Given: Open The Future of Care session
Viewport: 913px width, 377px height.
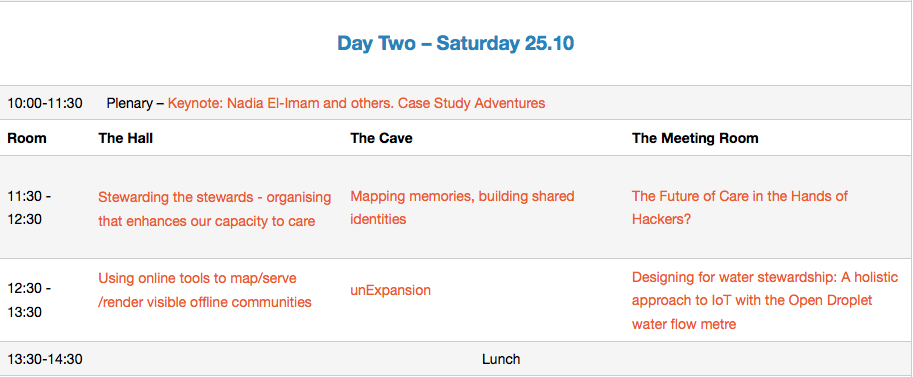Looking at the screenshot, I should point(739,208).
